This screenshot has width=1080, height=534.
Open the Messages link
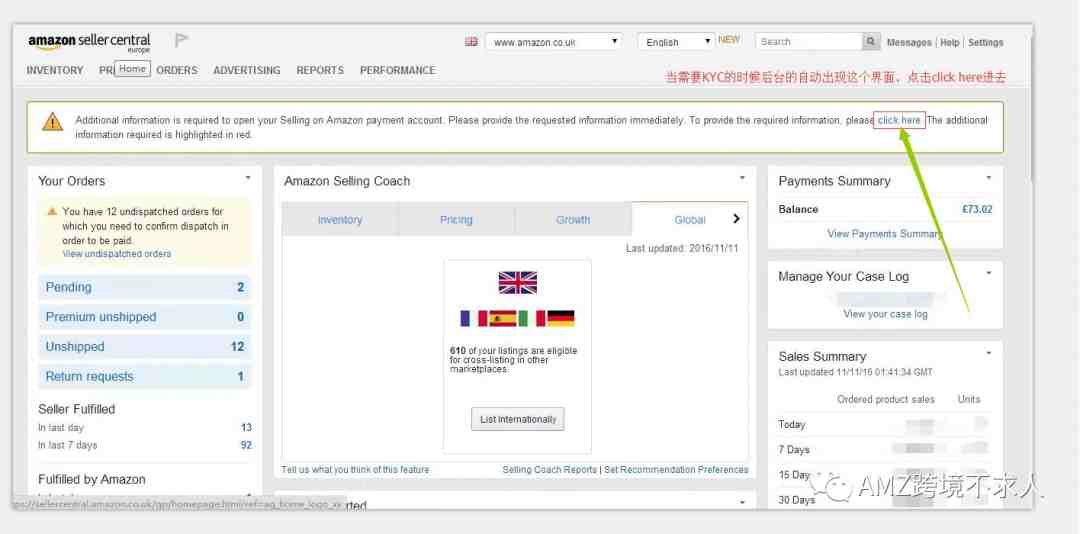(x=908, y=43)
